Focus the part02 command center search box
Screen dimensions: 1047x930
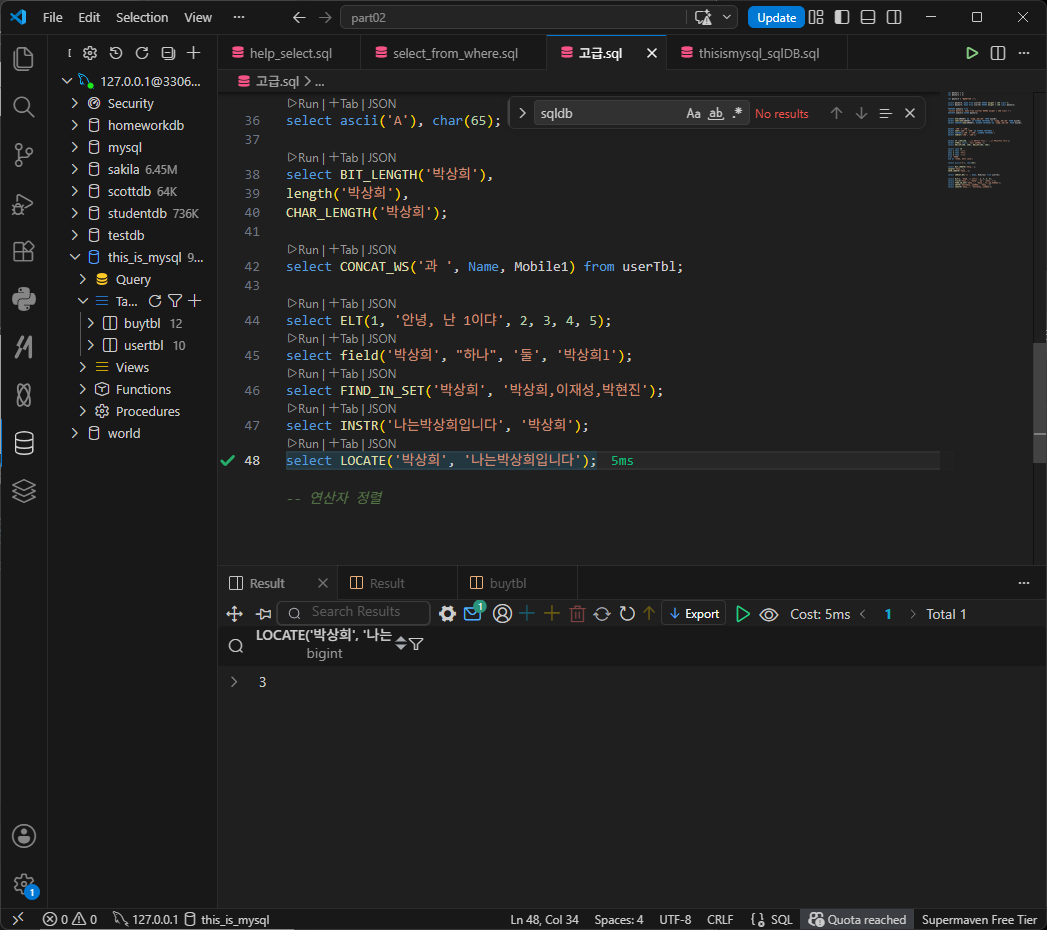pyautogui.click(x=515, y=17)
